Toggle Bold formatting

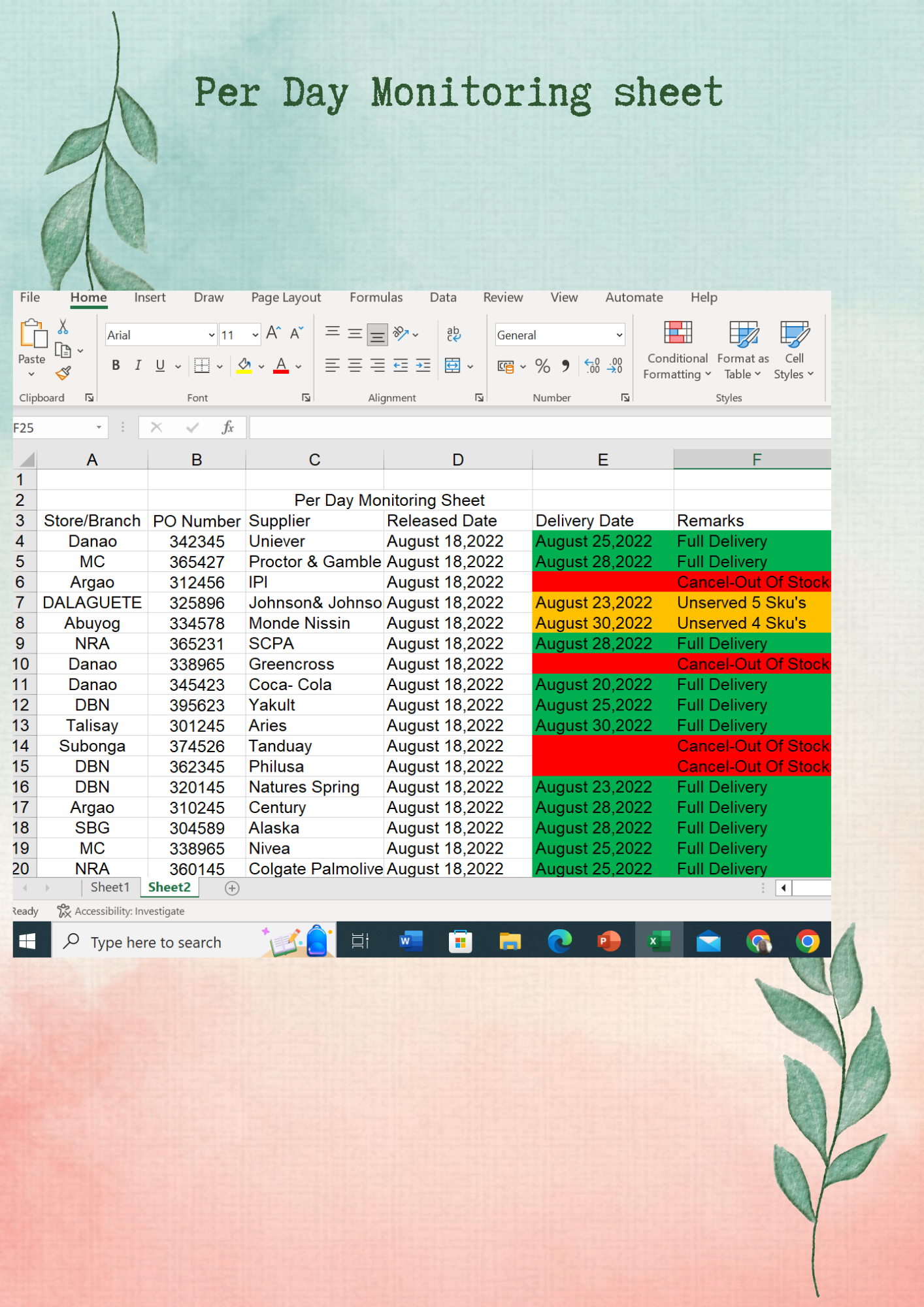tap(116, 366)
